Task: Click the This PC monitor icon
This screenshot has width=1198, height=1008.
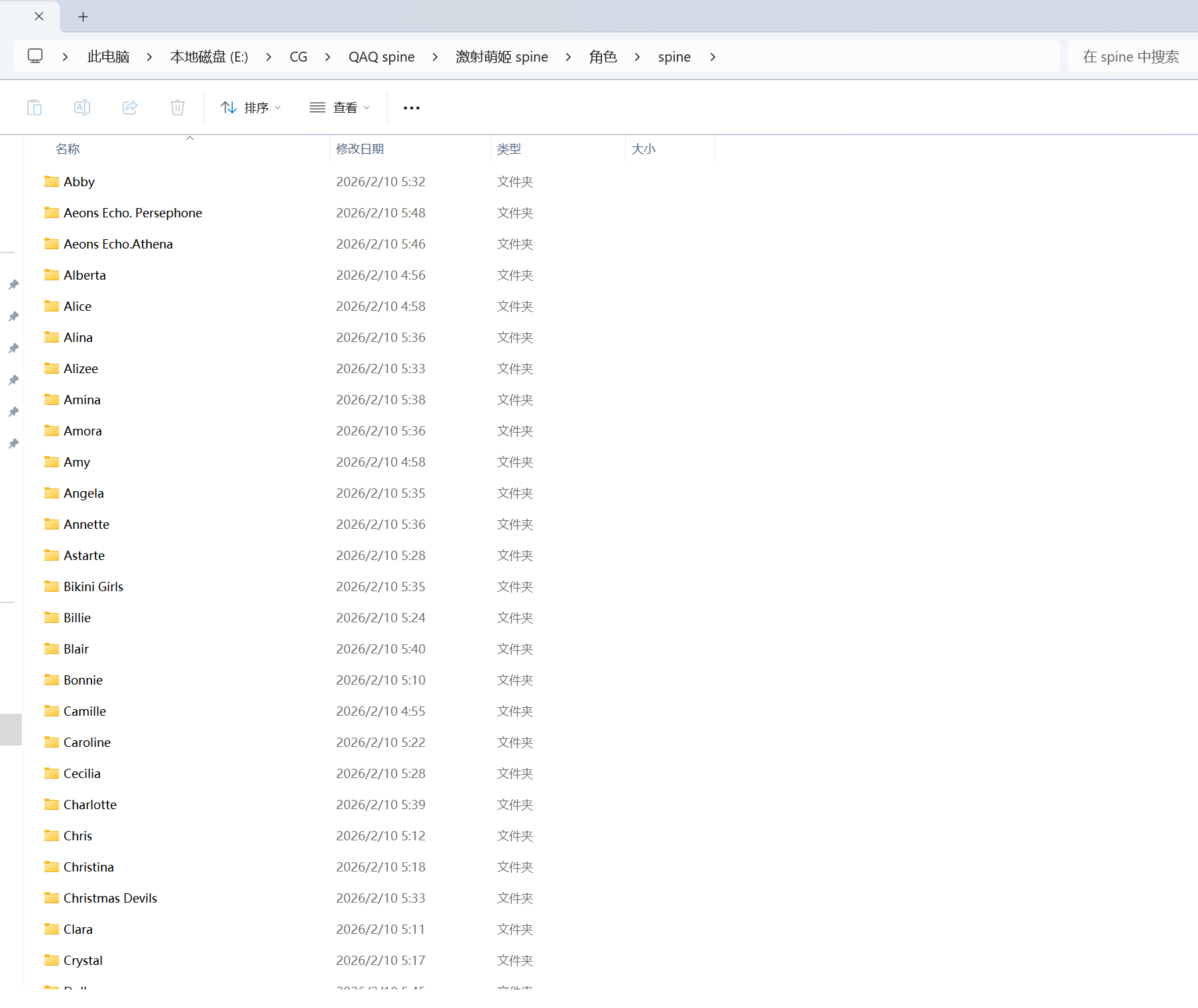Action: pyautogui.click(x=35, y=56)
